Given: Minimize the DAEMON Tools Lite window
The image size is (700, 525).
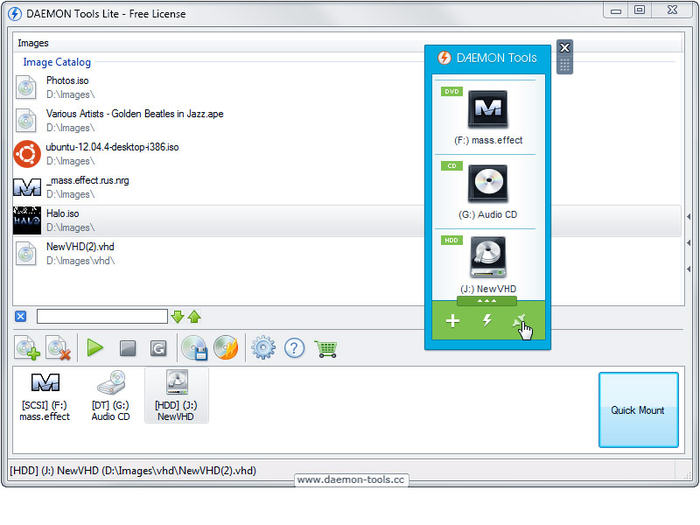Looking at the screenshot, I should (616, 11).
